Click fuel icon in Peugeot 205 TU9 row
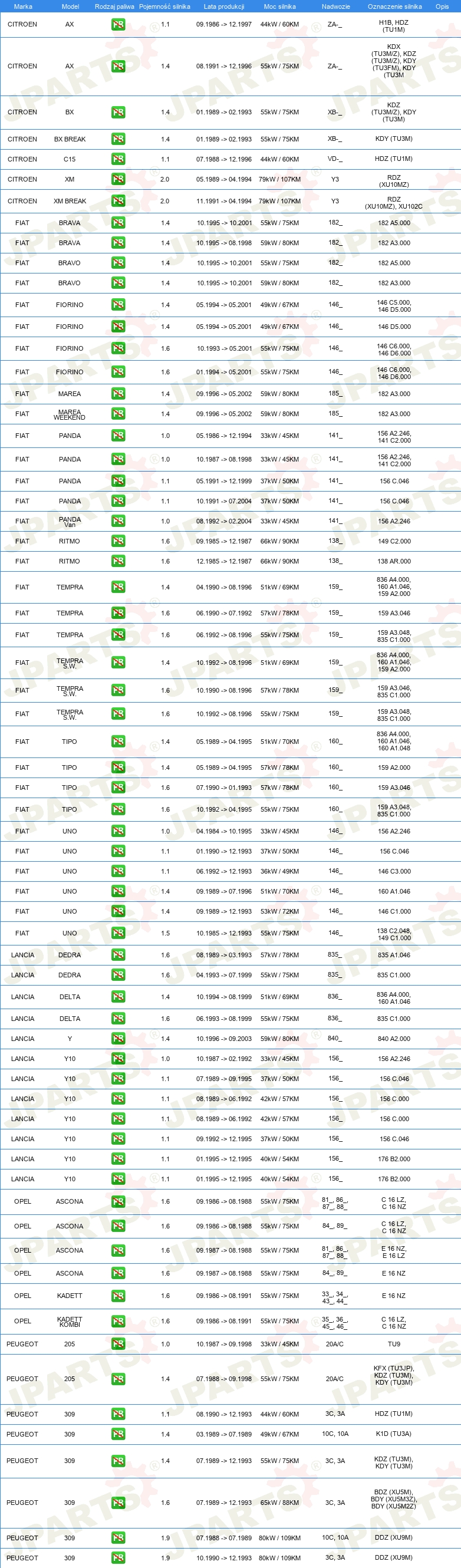Image resolution: width=461 pixels, height=1568 pixels. click(118, 1344)
